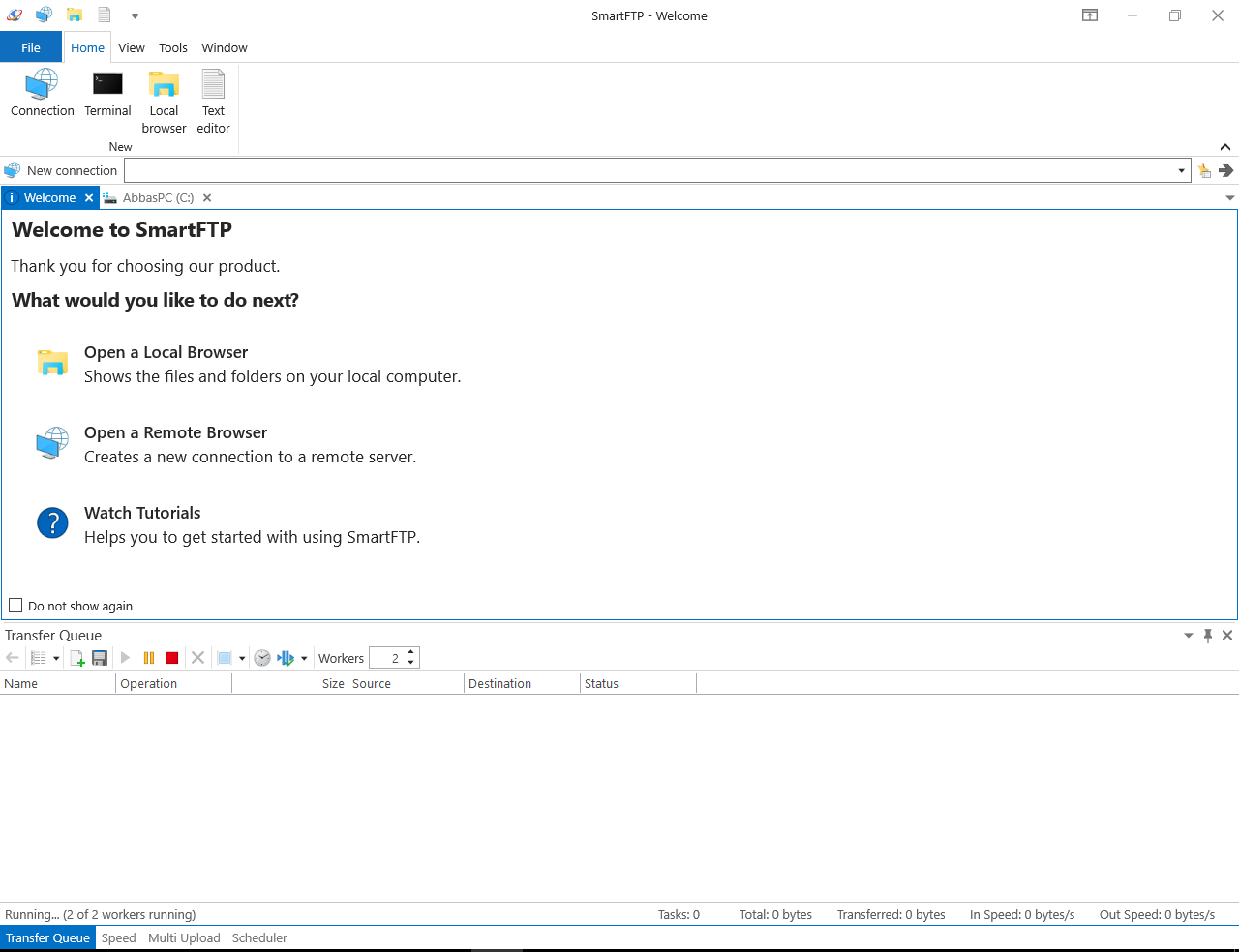Open dropdown arrow next to light blue square icon
Viewport: 1239px width, 952px height.
click(242, 659)
